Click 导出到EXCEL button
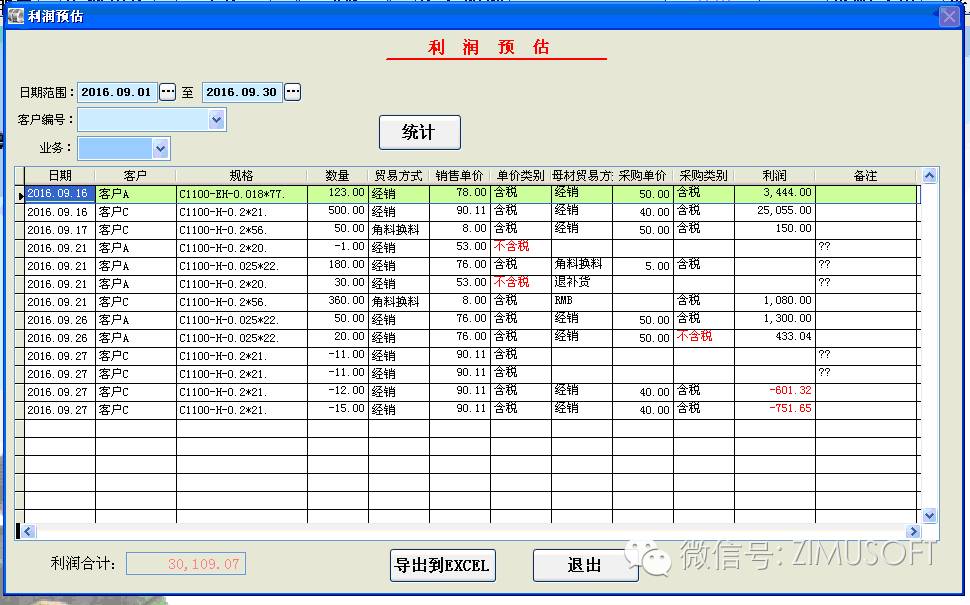The image size is (970, 605). (442, 565)
